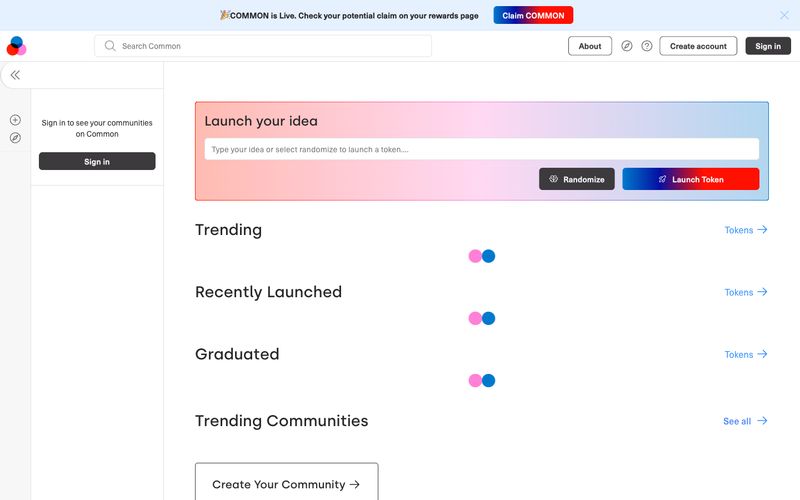The image size is (800, 500).
Task: Click the Sign in to see your communities text
Action: (97, 129)
